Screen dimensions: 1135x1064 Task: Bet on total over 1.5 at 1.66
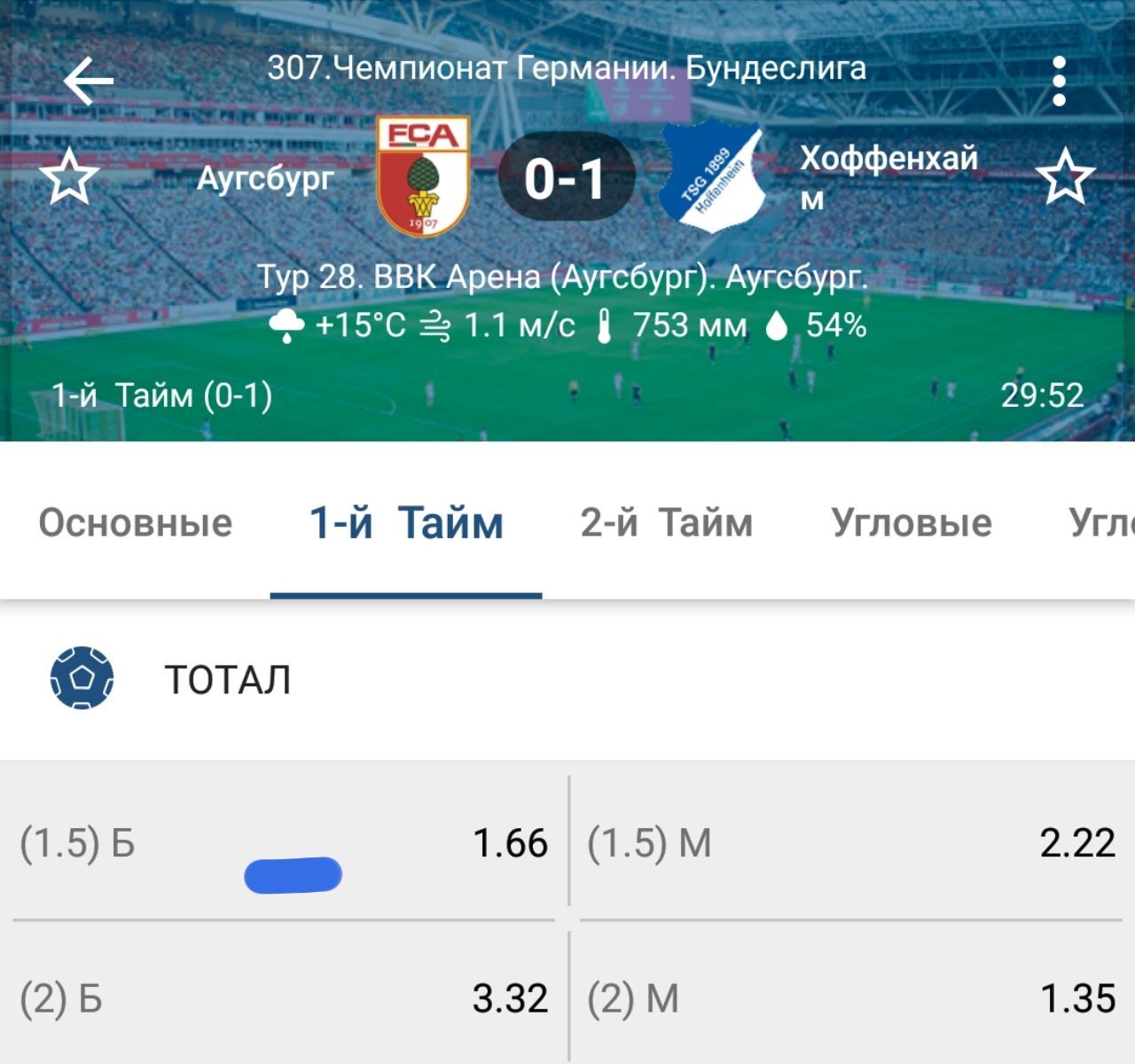click(x=284, y=841)
